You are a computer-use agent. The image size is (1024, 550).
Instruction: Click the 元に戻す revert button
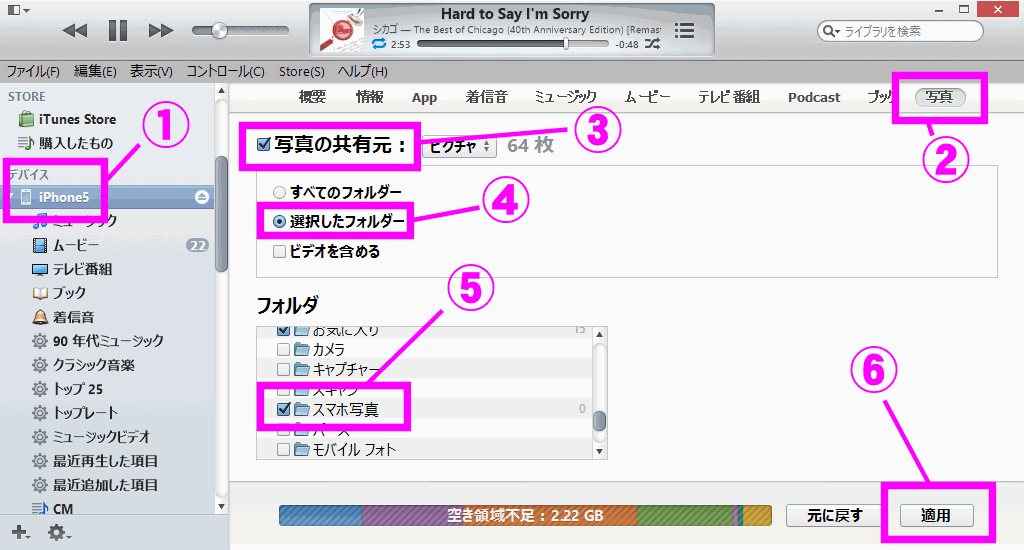(x=835, y=515)
